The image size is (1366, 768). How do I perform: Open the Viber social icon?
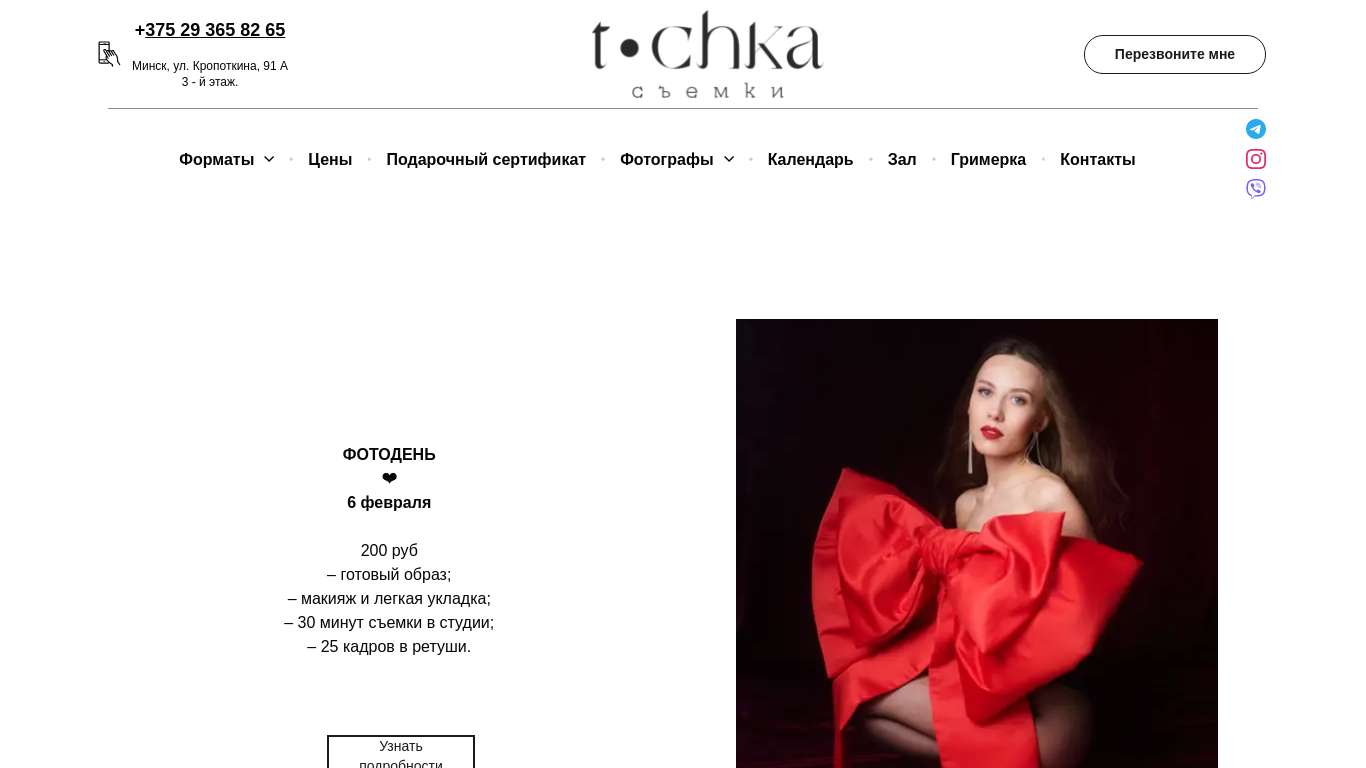(x=1256, y=189)
